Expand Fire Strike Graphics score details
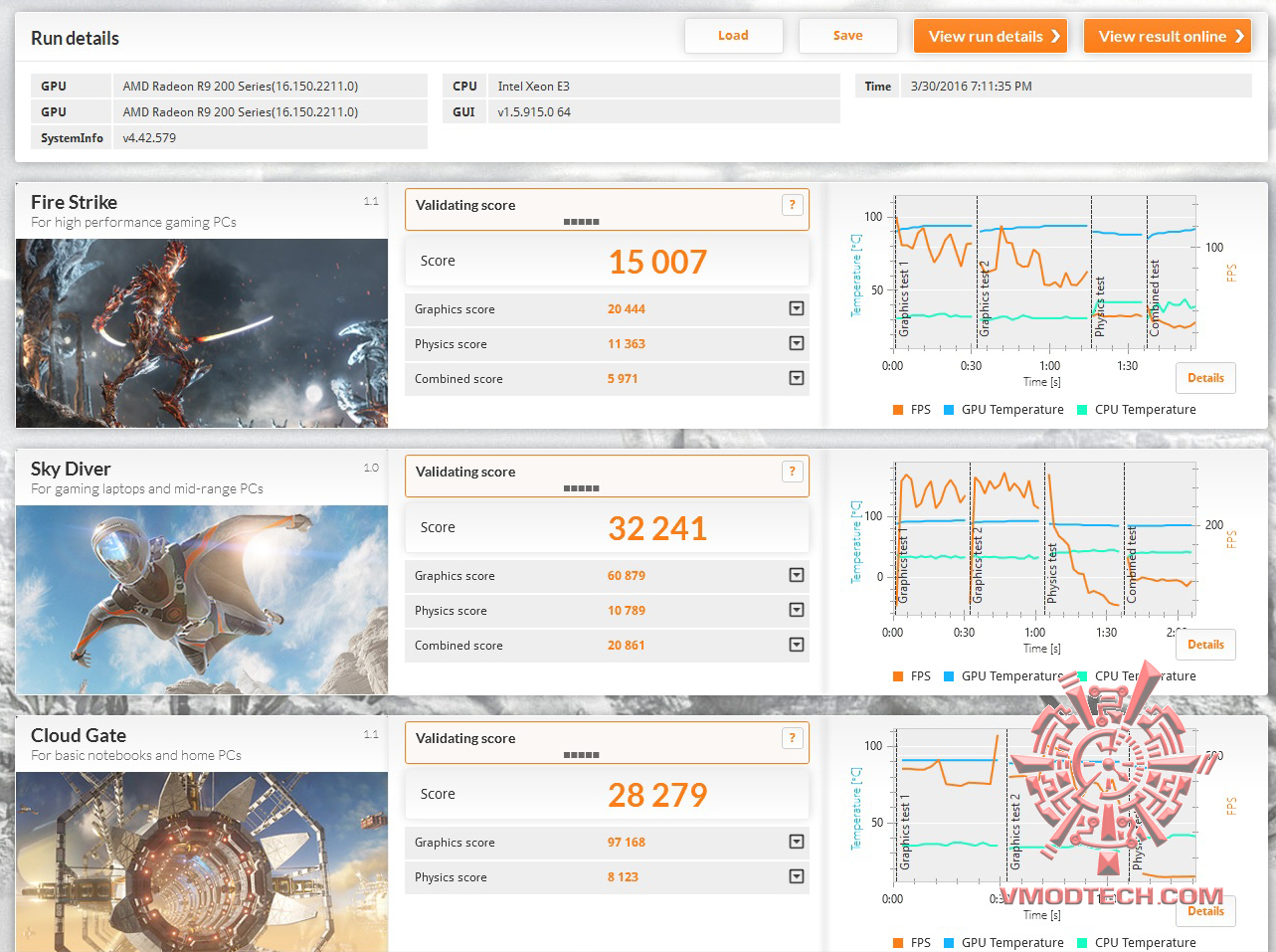Screen dimensions: 1276x952 tap(797, 308)
